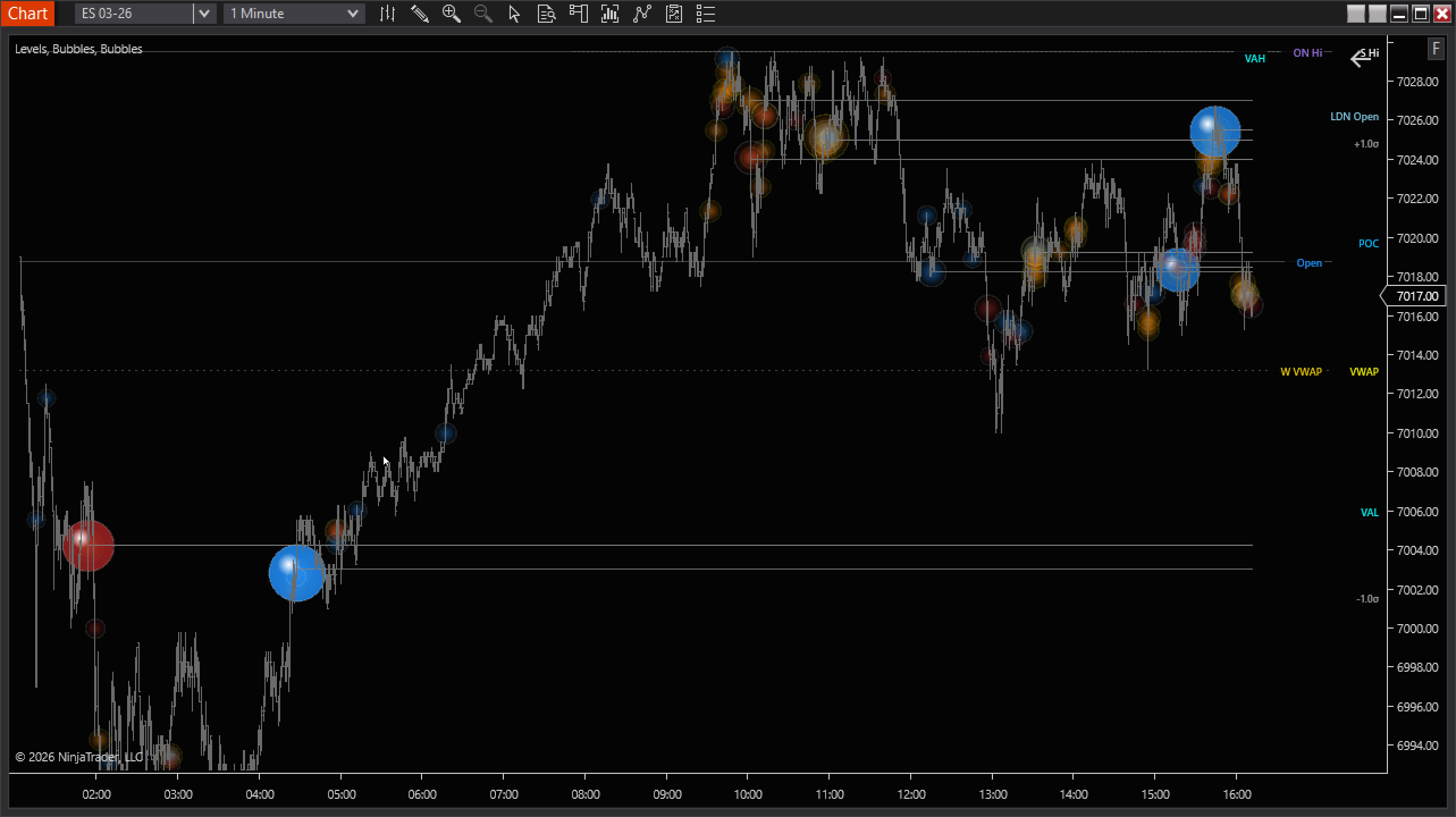Viewport: 1456px width, 817px height.
Task: Expand the 1 Minute interval dropdown
Action: point(352,14)
